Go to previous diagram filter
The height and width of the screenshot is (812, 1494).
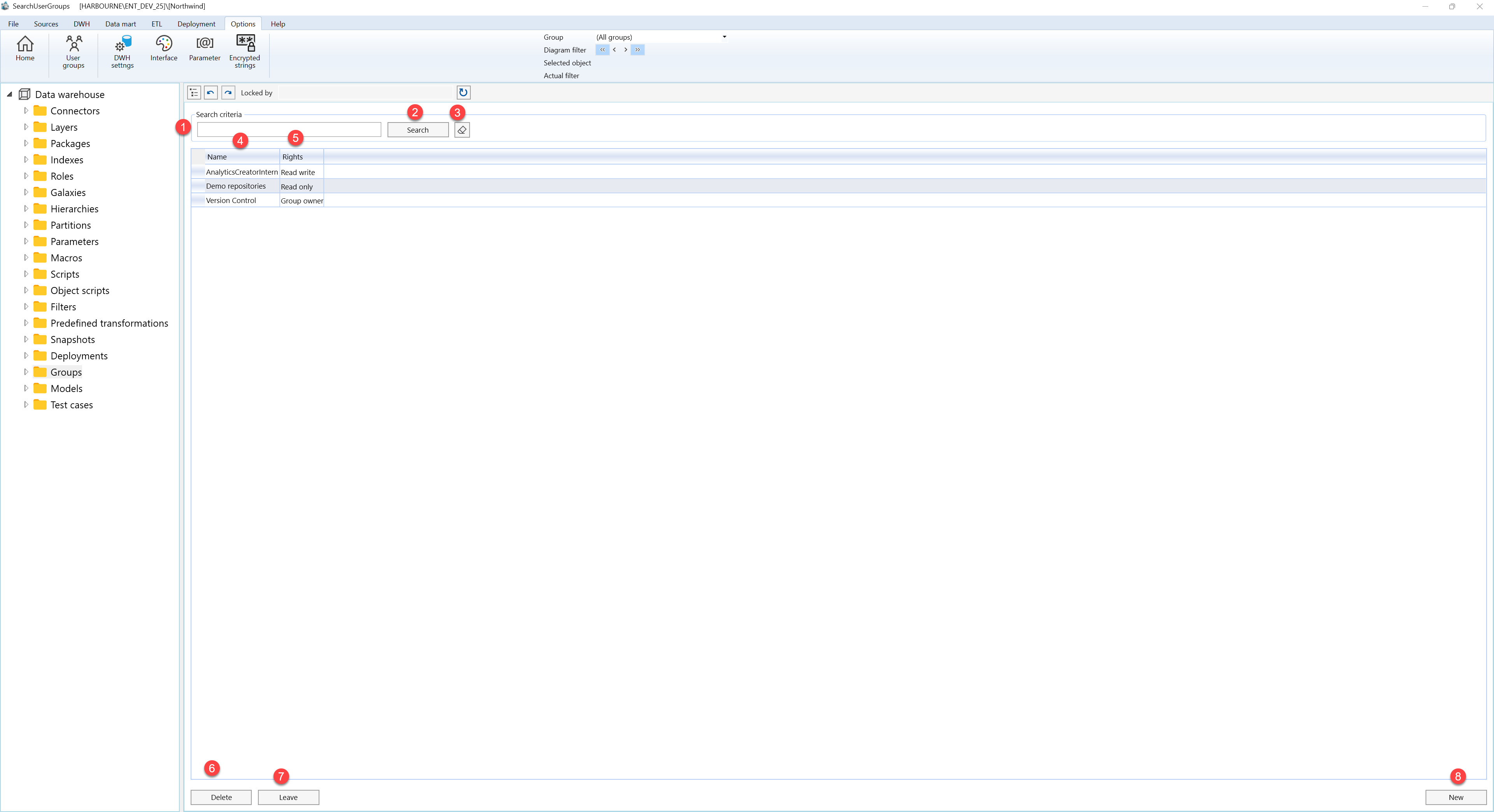[614, 50]
